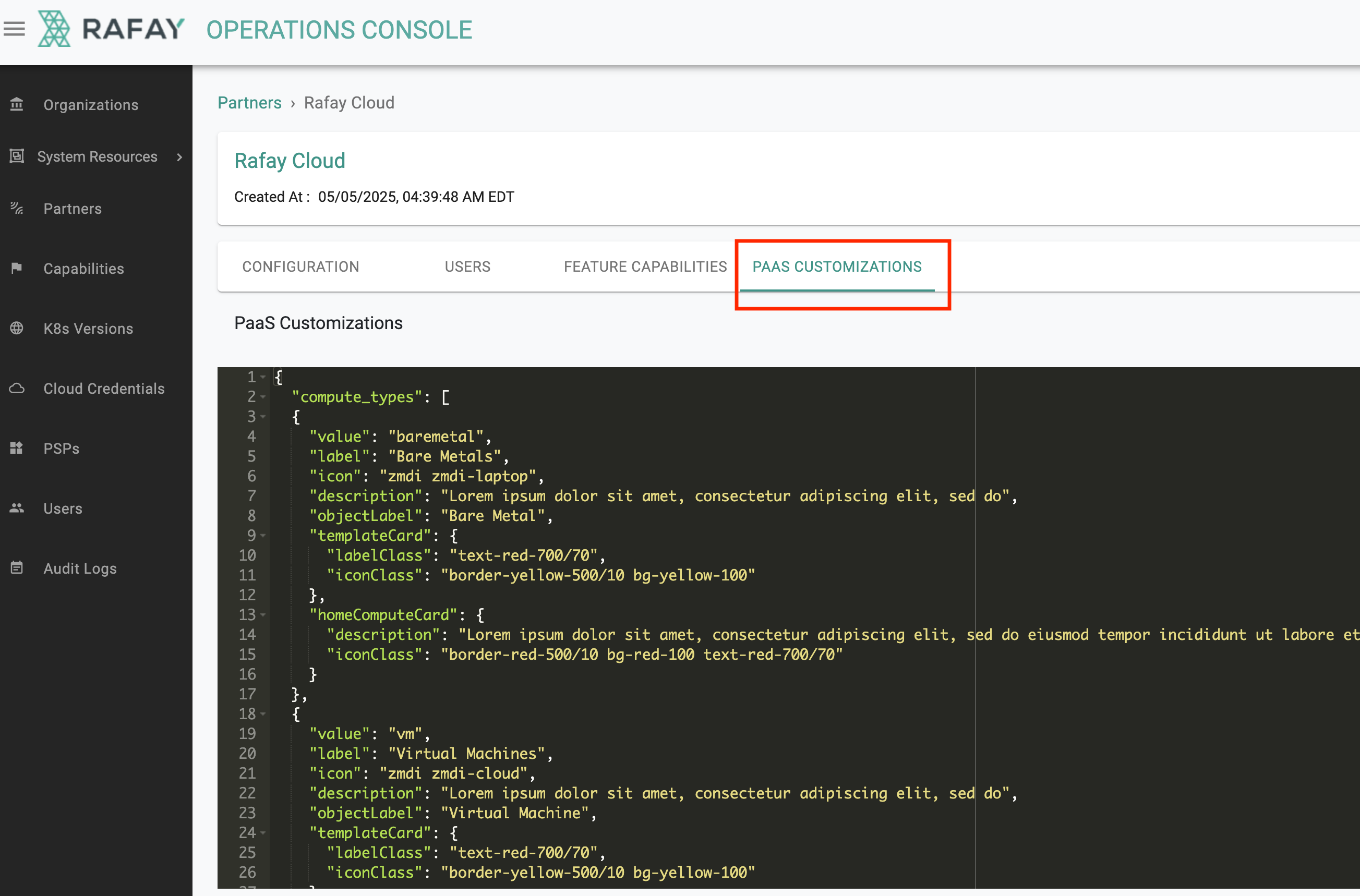Screen dimensions: 1360x896
Task: Collapse templateCard fold on line 9
Action: (x=263, y=536)
